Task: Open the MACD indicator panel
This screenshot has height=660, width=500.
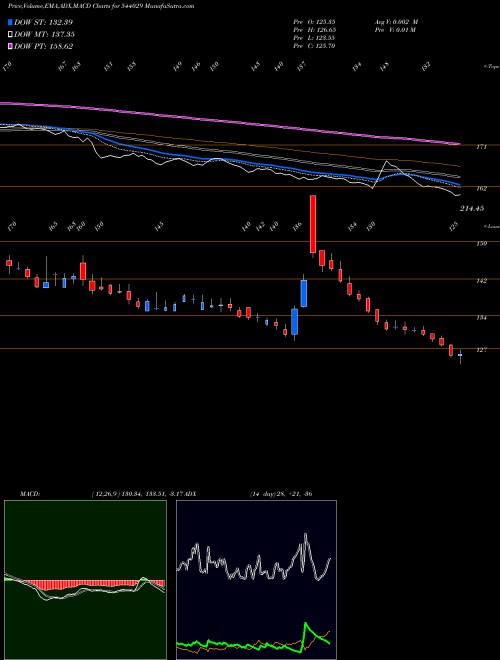Action: coord(85,580)
